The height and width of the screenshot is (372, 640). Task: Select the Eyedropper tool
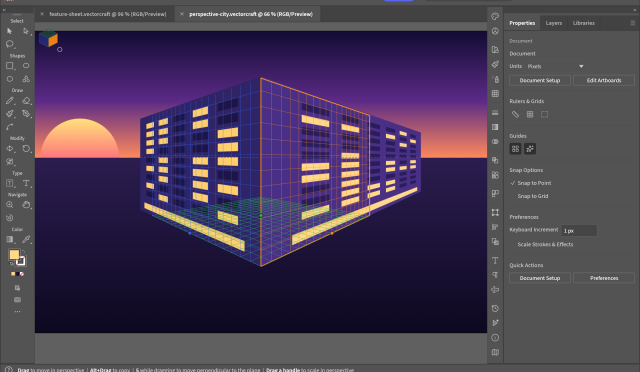[26, 240]
